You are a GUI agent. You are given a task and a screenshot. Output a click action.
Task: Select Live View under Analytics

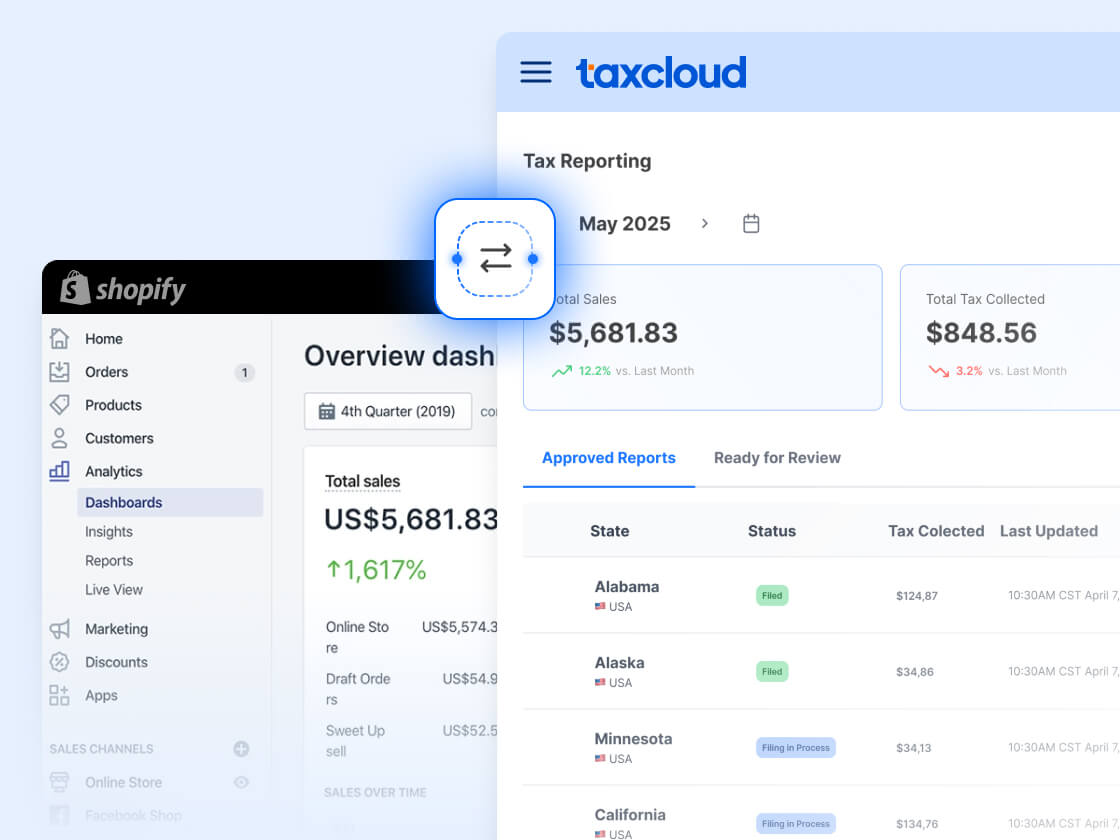(x=114, y=590)
